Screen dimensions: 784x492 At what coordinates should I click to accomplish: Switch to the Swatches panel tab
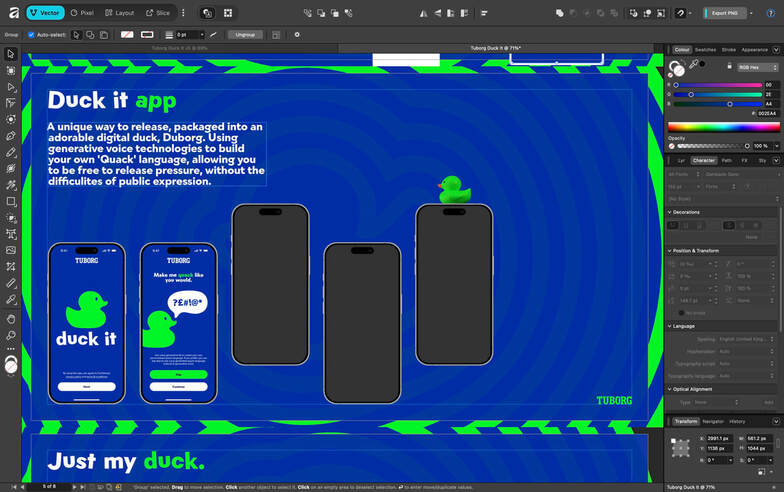[x=705, y=49]
